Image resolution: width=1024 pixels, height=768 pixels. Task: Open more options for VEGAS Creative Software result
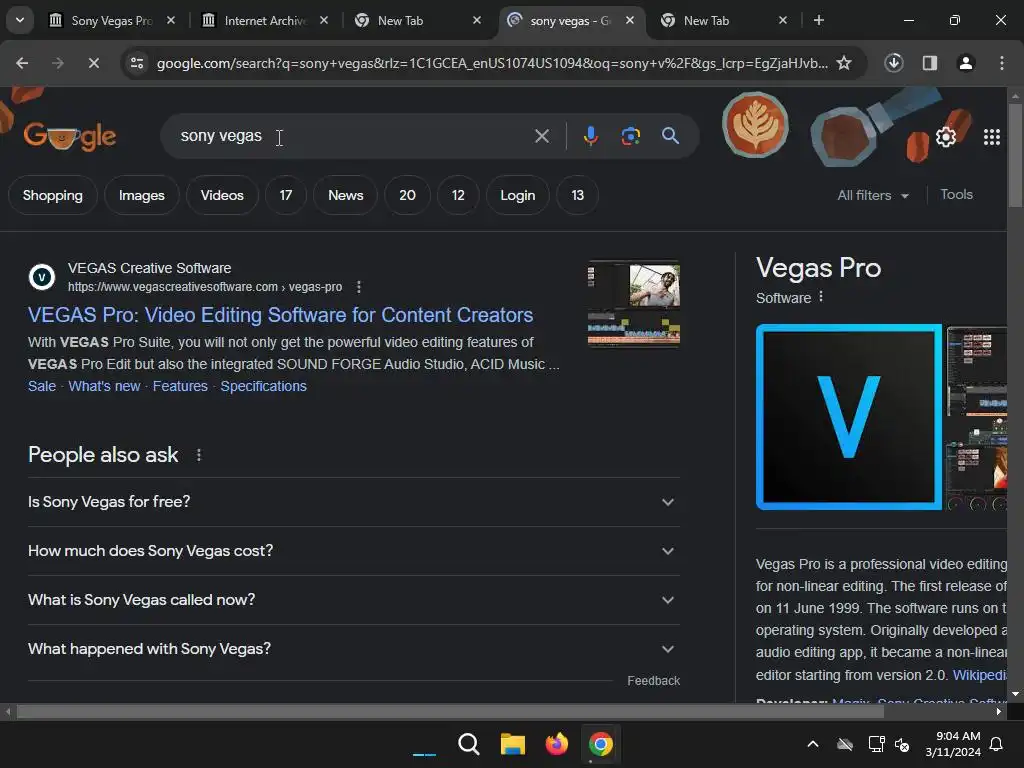point(359,287)
